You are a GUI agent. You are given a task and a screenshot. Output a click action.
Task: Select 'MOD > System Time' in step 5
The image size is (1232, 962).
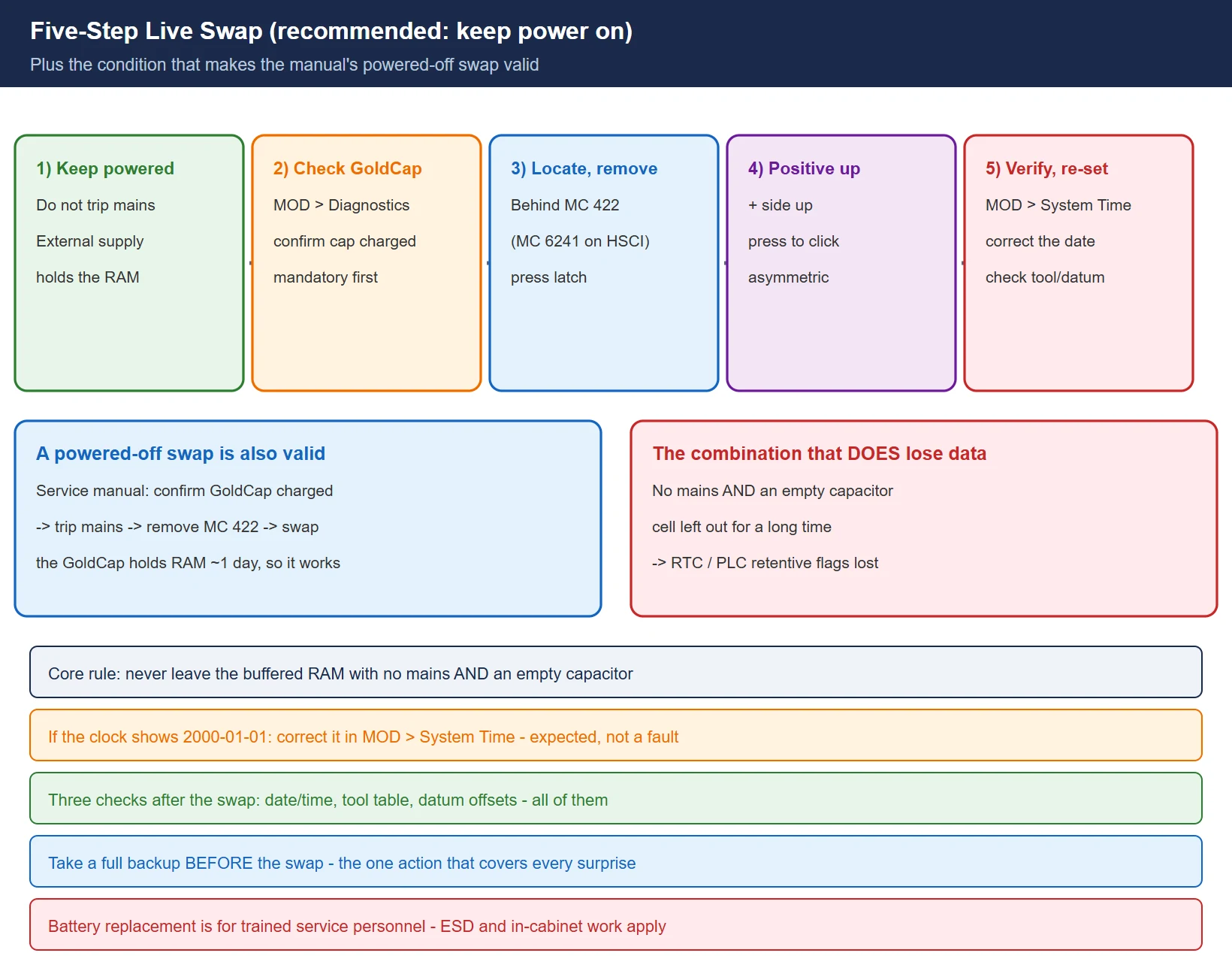pos(1058,205)
